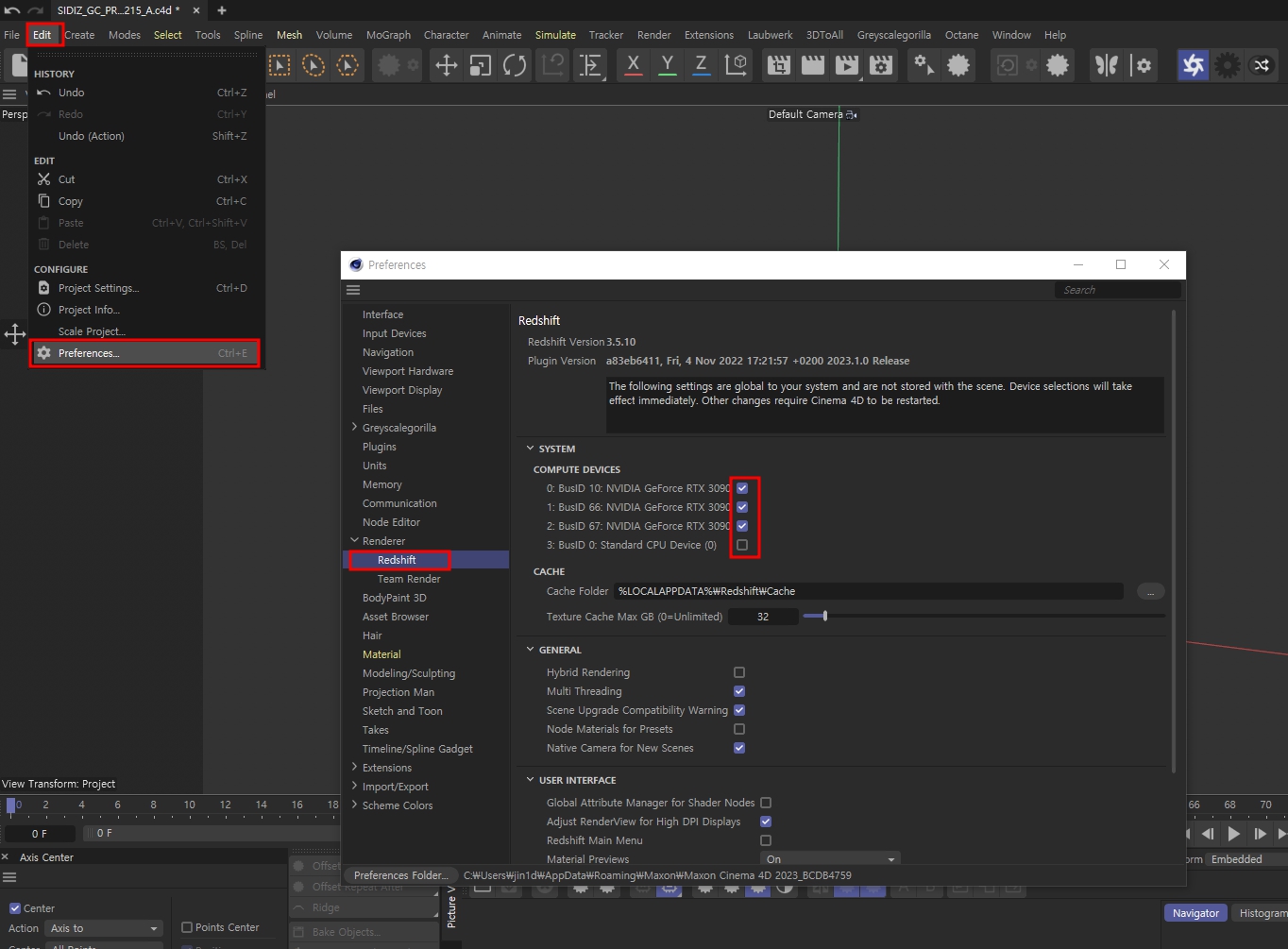The width and height of the screenshot is (1288, 949).
Task: Go to previous frame in timeline
Action: point(1208,834)
